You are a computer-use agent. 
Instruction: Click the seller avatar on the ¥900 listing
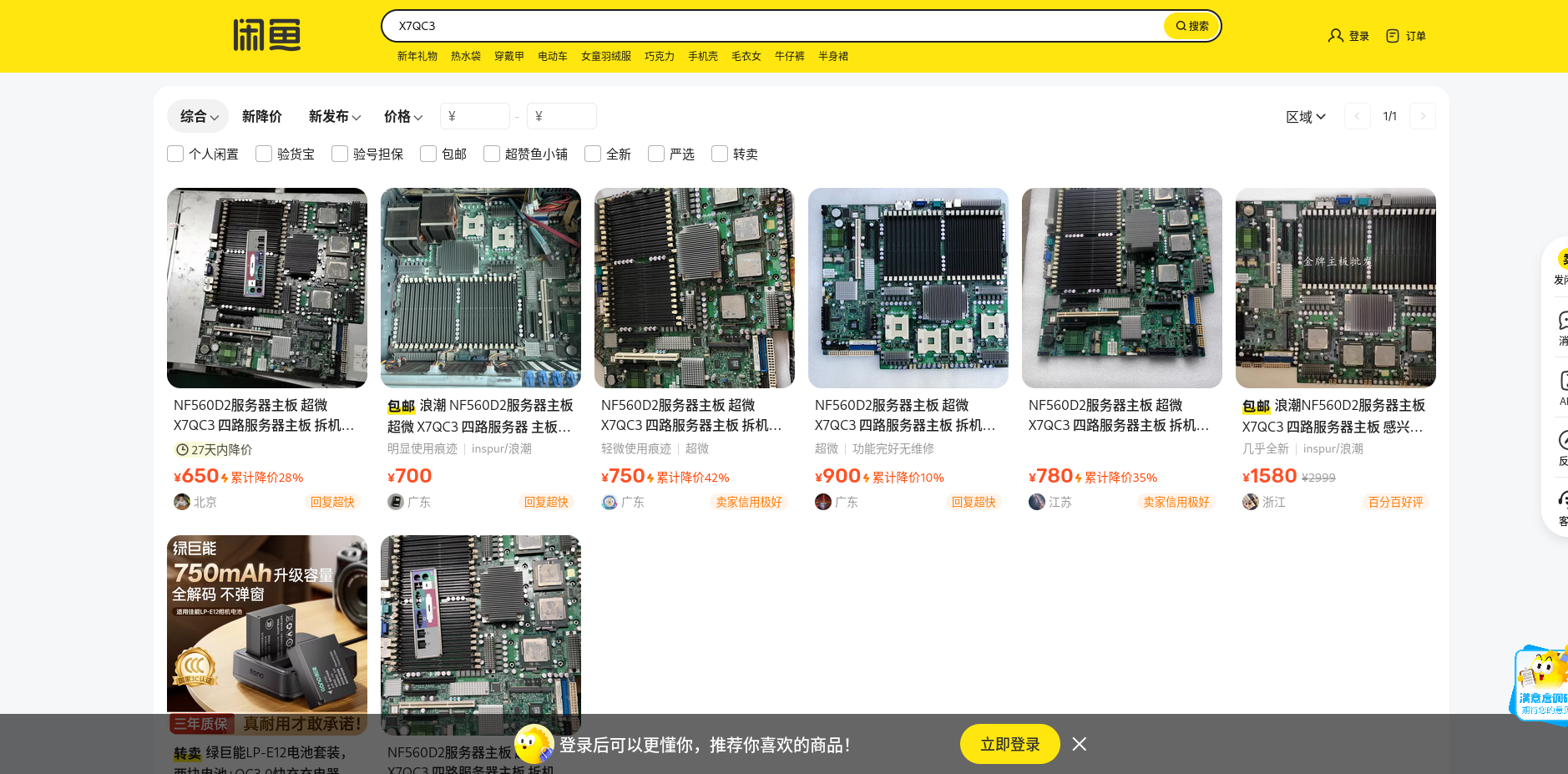pos(823,502)
